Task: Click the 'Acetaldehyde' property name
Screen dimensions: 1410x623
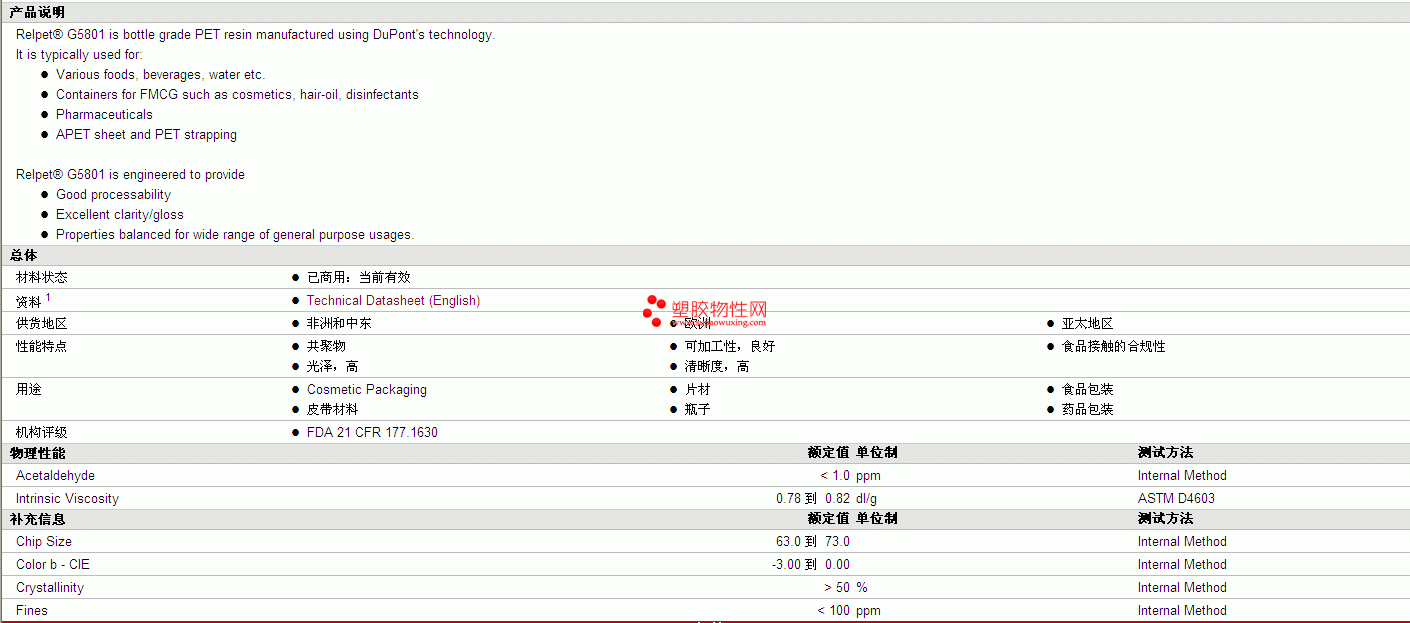Action: [x=56, y=476]
